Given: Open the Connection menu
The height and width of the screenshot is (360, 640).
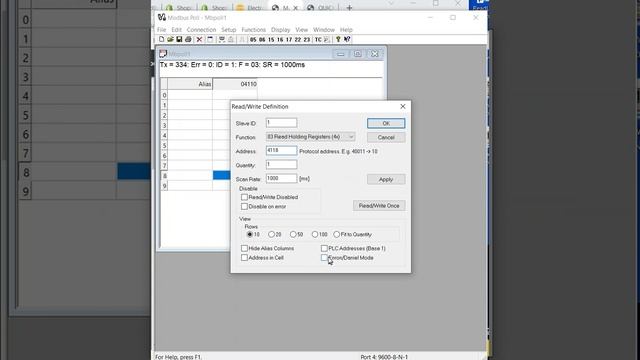Looking at the screenshot, I should pyautogui.click(x=201, y=30).
